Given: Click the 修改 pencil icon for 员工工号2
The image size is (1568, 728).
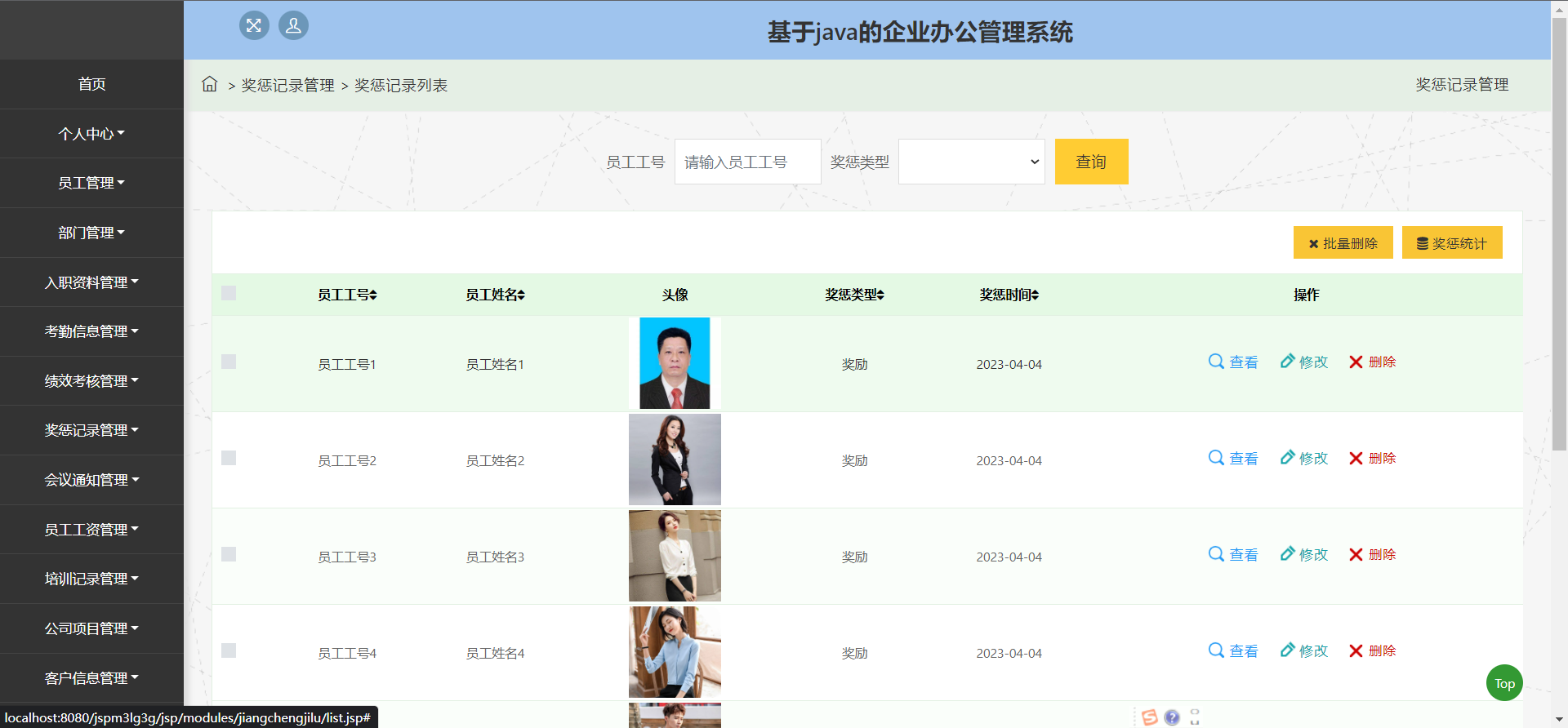Looking at the screenshot, I should click(x=1288, y=458).
